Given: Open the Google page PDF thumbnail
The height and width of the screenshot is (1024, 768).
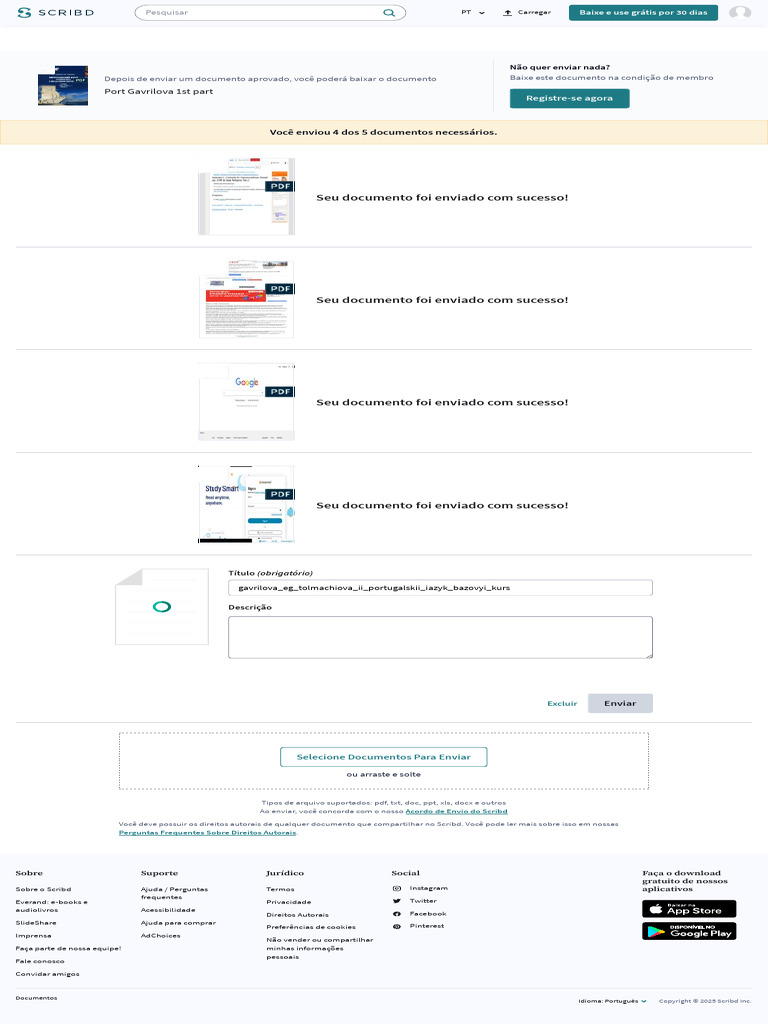Looking at the screenshot, I should [x=246, y=402].
